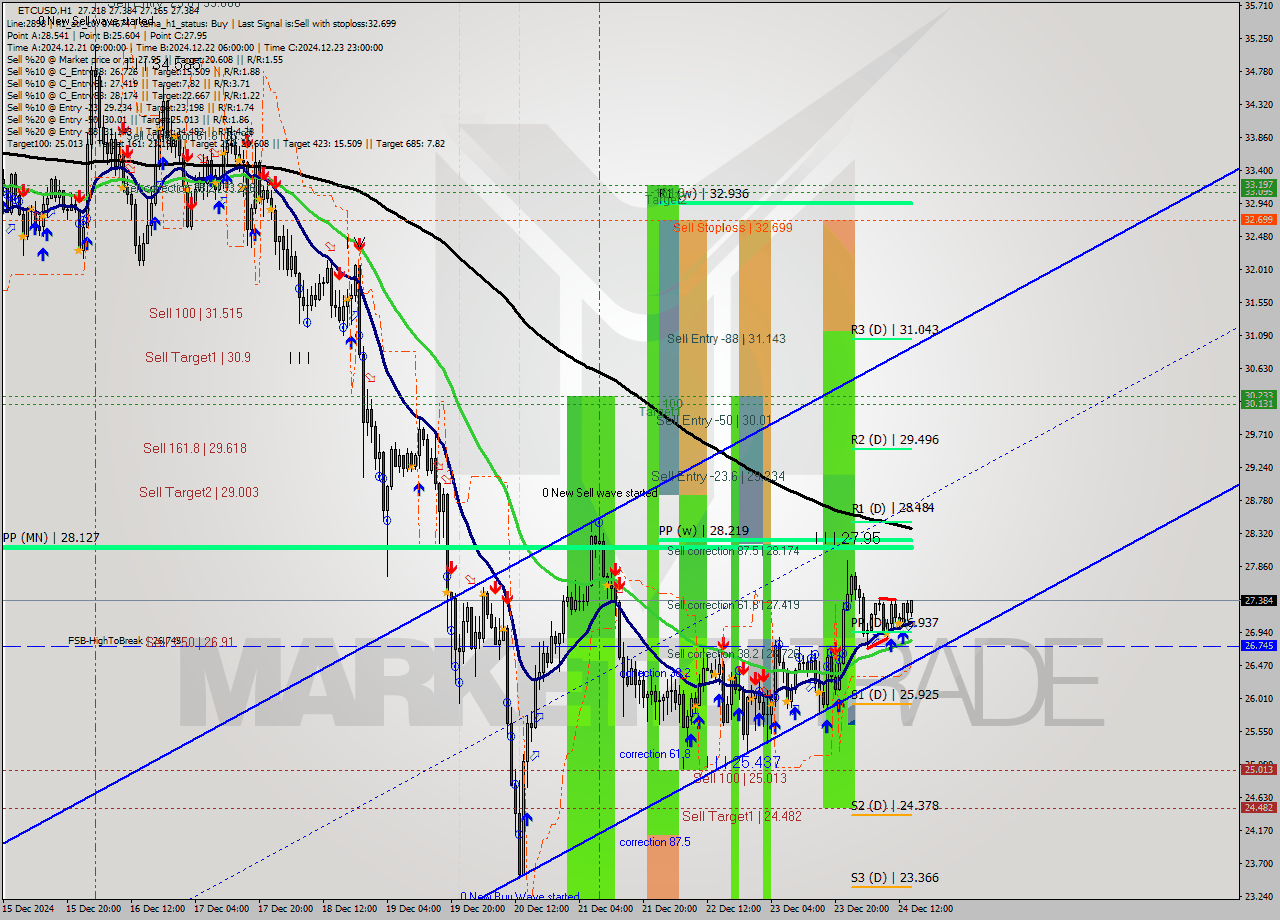Click the 'Sell Target2 | 29.003' label

[x=199, y=492]
